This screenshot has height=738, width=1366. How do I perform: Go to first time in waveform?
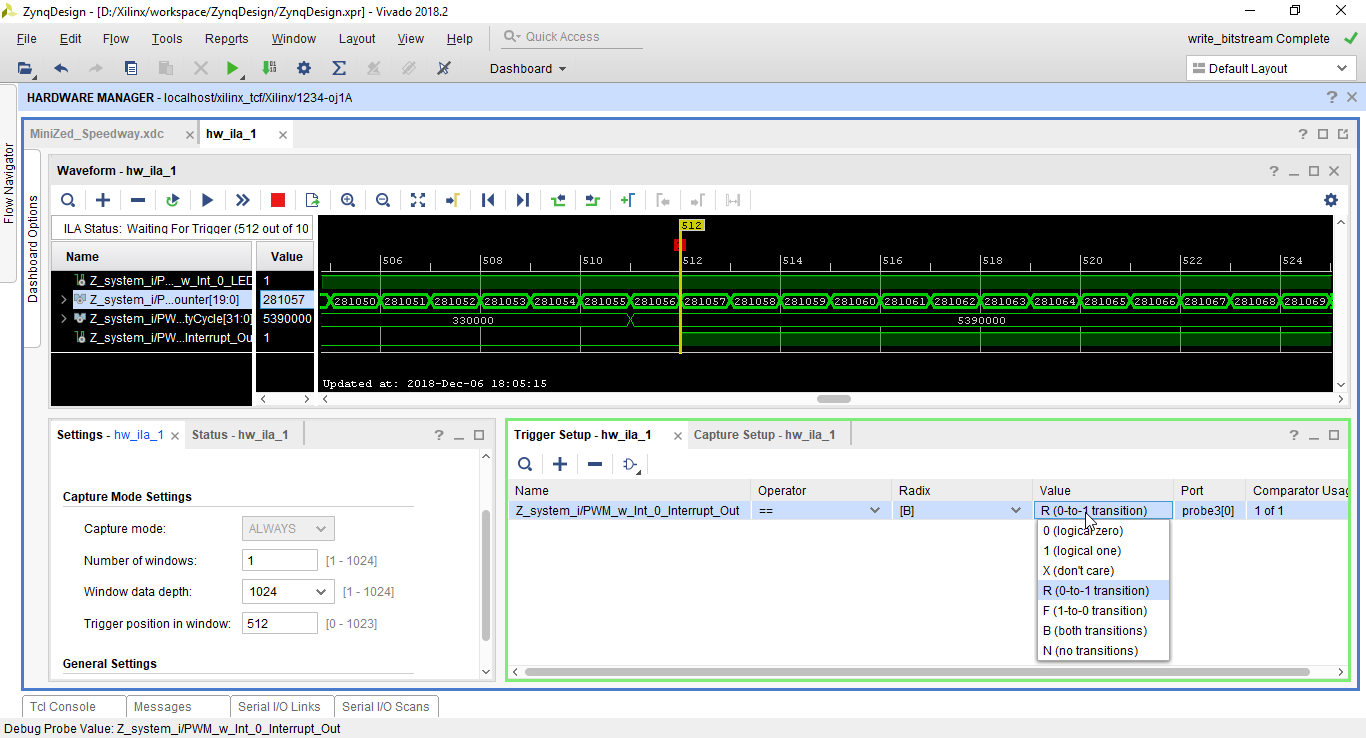click(x=488, y=200)
